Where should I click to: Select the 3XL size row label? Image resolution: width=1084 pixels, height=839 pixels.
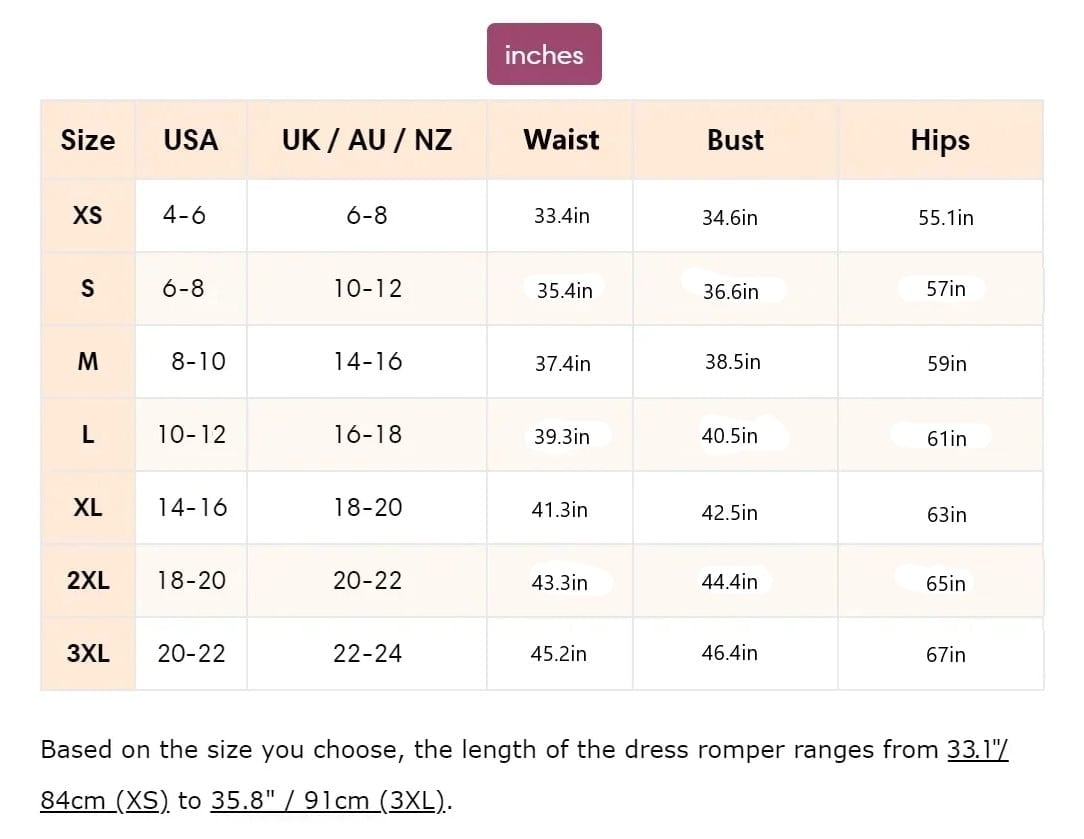click(88, 653)
